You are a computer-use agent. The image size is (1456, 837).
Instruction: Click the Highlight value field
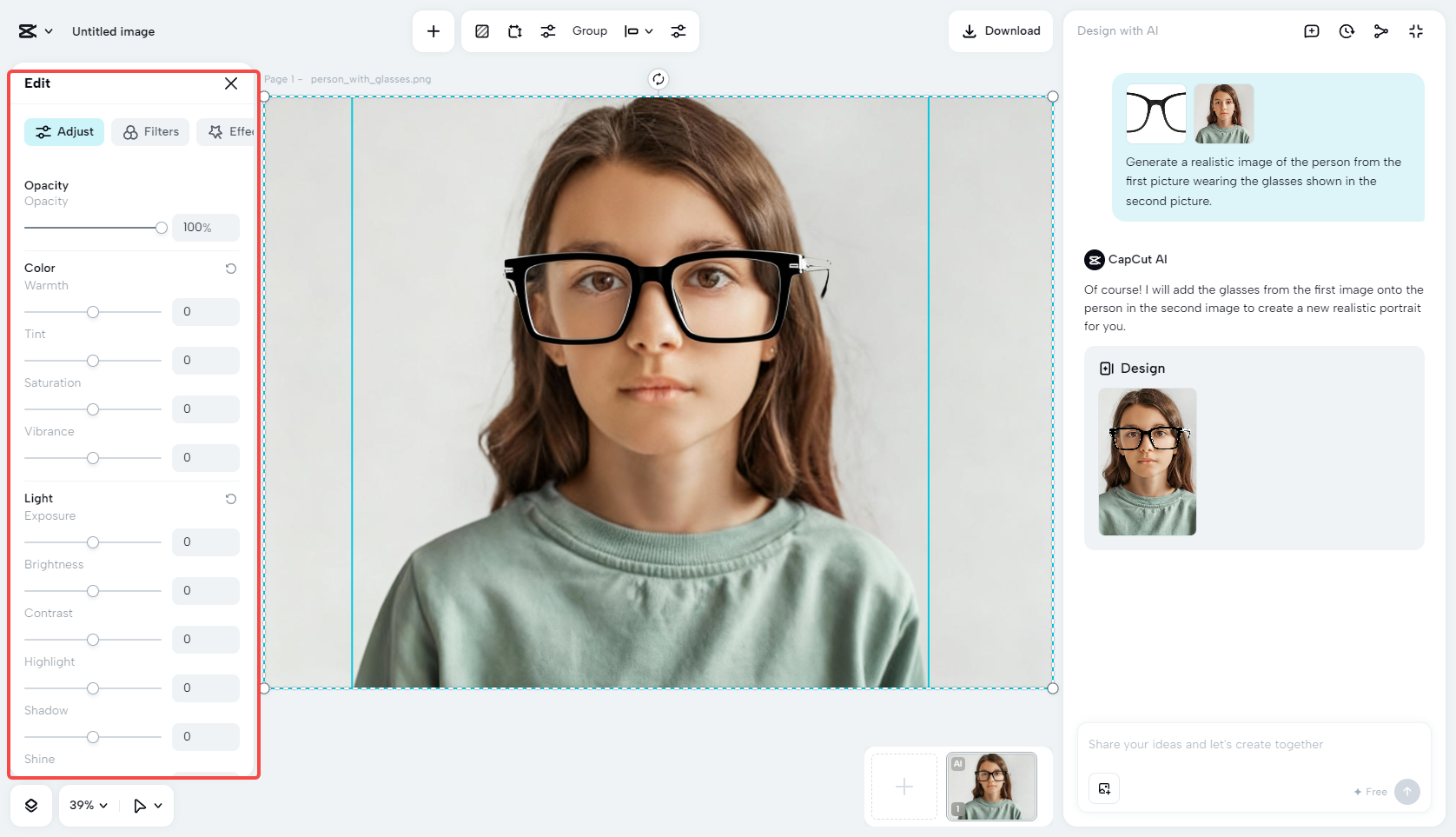(206, 688)
